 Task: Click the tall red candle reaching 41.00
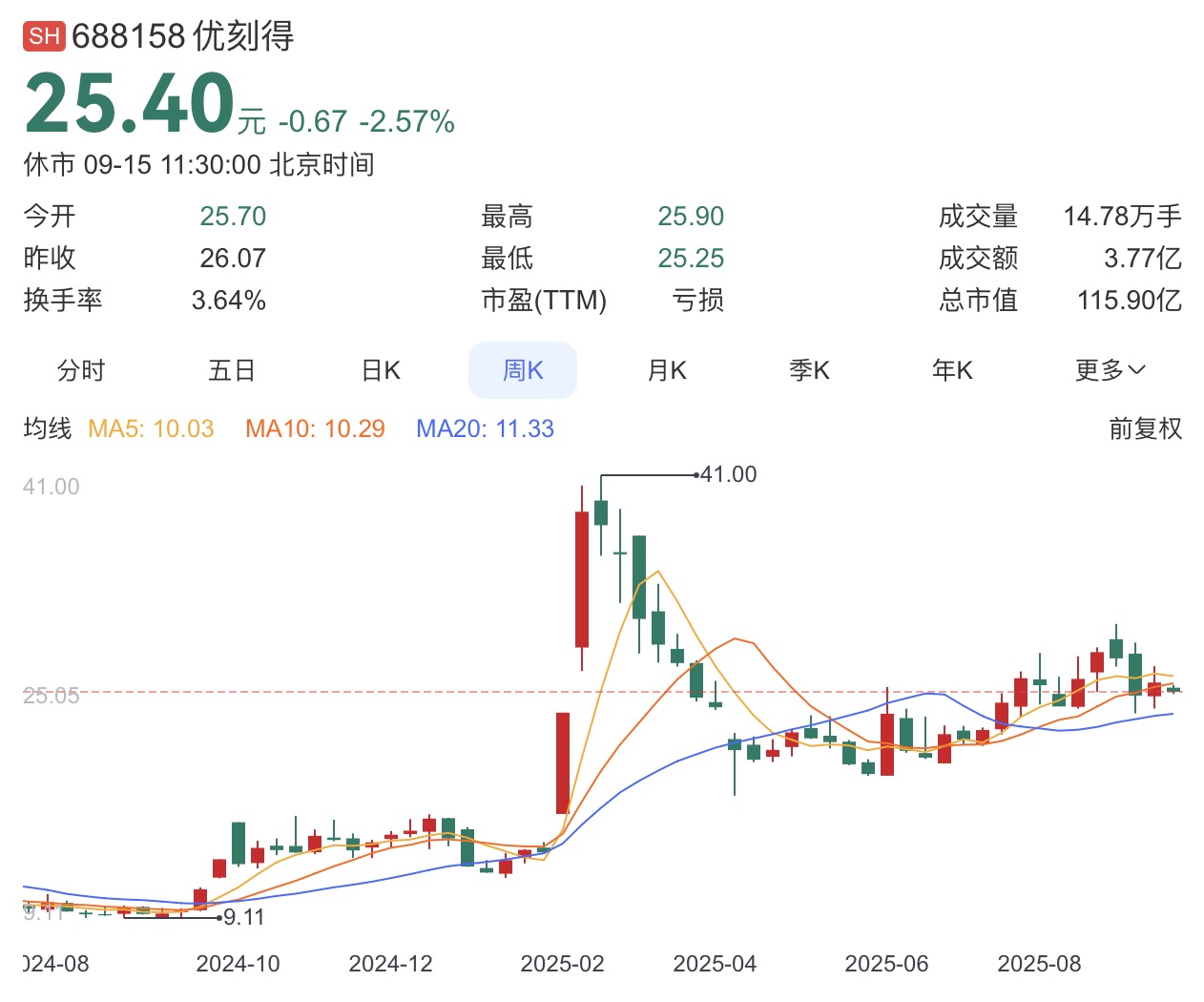(x=582, y=578)
